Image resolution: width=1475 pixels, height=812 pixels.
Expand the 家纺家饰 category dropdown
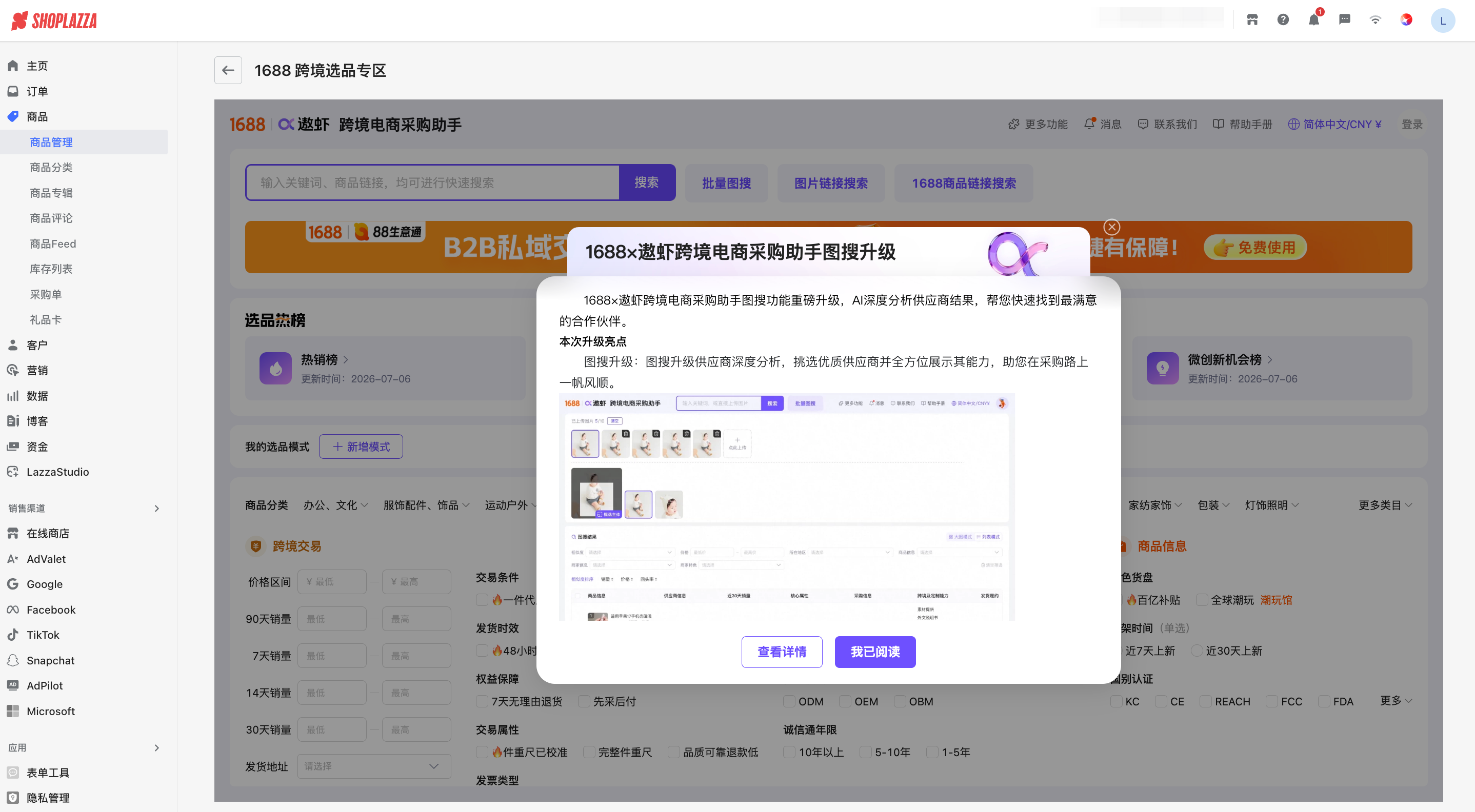(1155, 505)
